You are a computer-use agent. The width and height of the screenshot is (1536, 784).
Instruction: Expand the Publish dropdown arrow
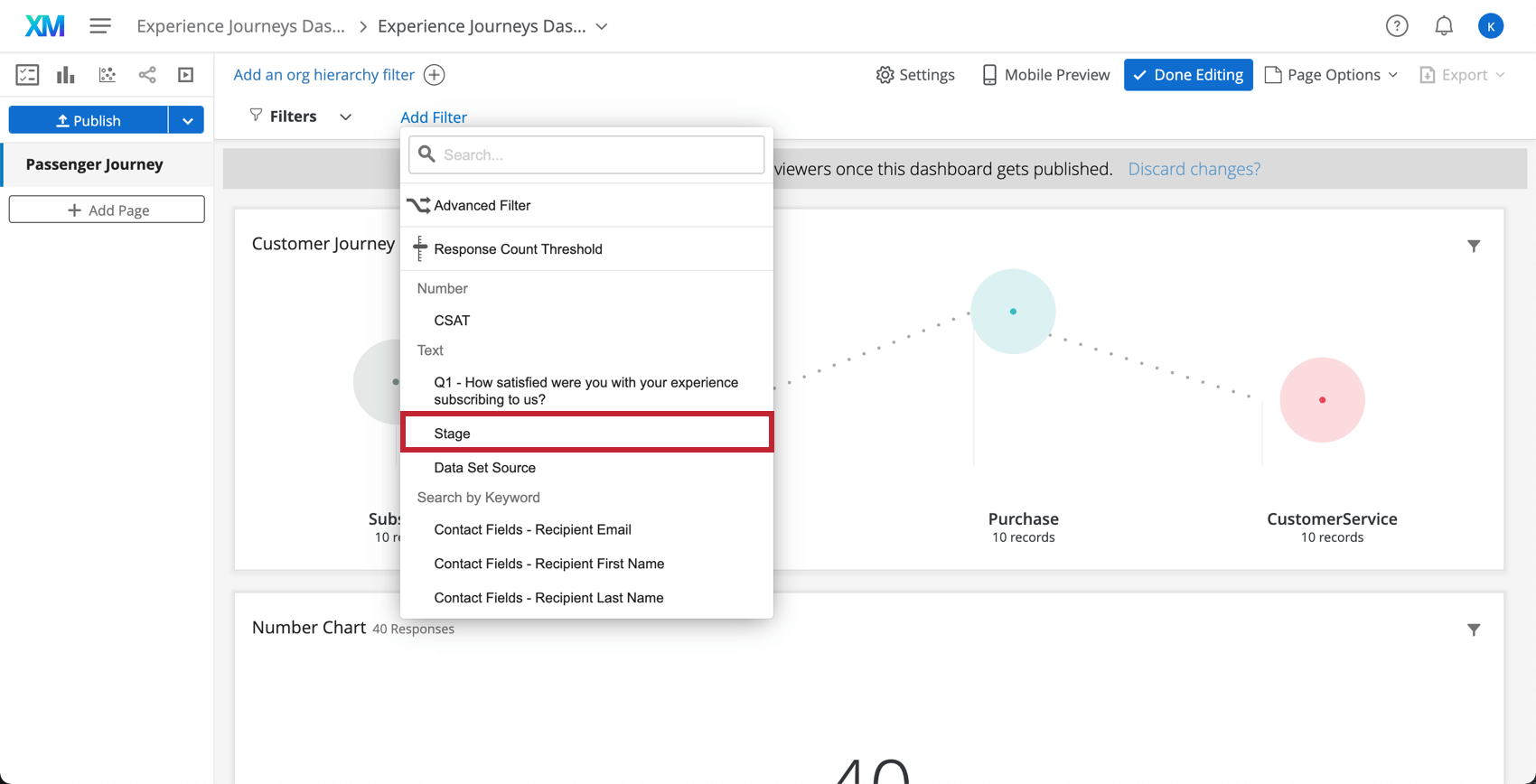187,120
